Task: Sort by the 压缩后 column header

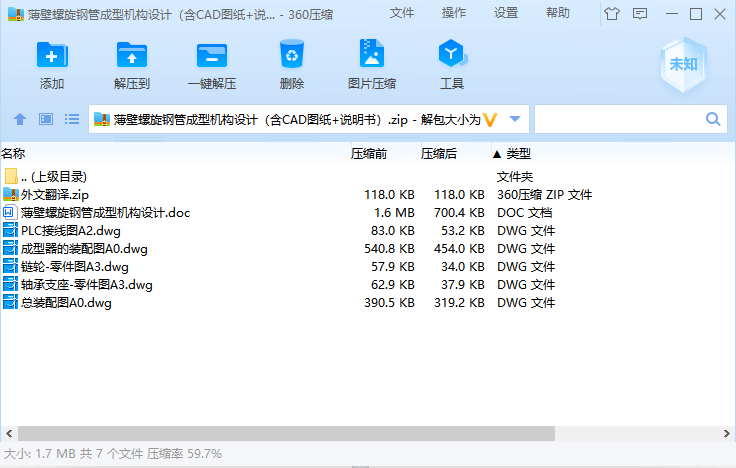Action: click(439, 153)
